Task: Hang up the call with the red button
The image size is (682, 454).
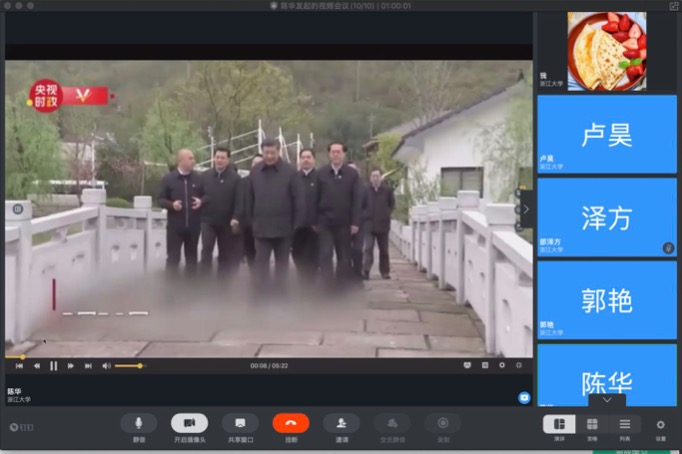Action: pyautogui.click(x=291, y=423)
